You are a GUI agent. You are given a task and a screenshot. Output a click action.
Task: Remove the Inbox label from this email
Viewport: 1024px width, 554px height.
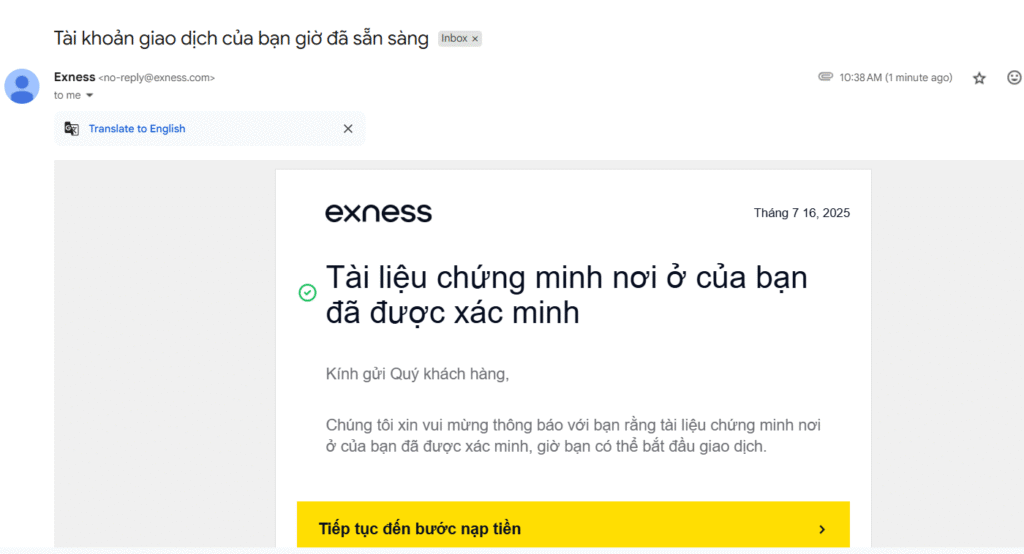[x=476, y=39]
